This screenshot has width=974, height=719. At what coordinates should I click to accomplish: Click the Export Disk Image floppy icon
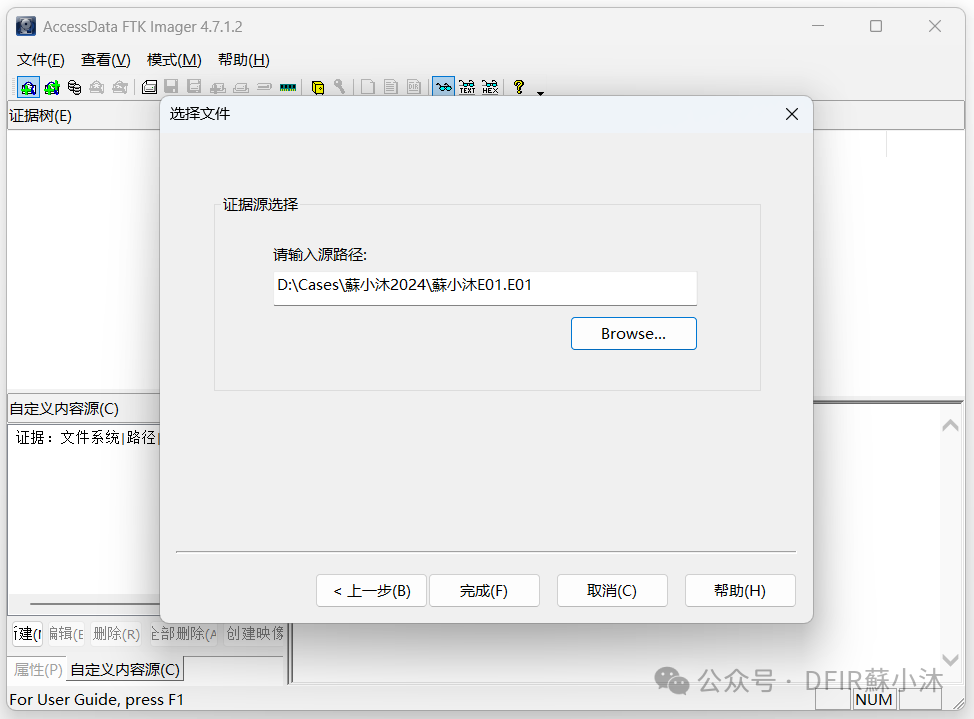(171, 88)
